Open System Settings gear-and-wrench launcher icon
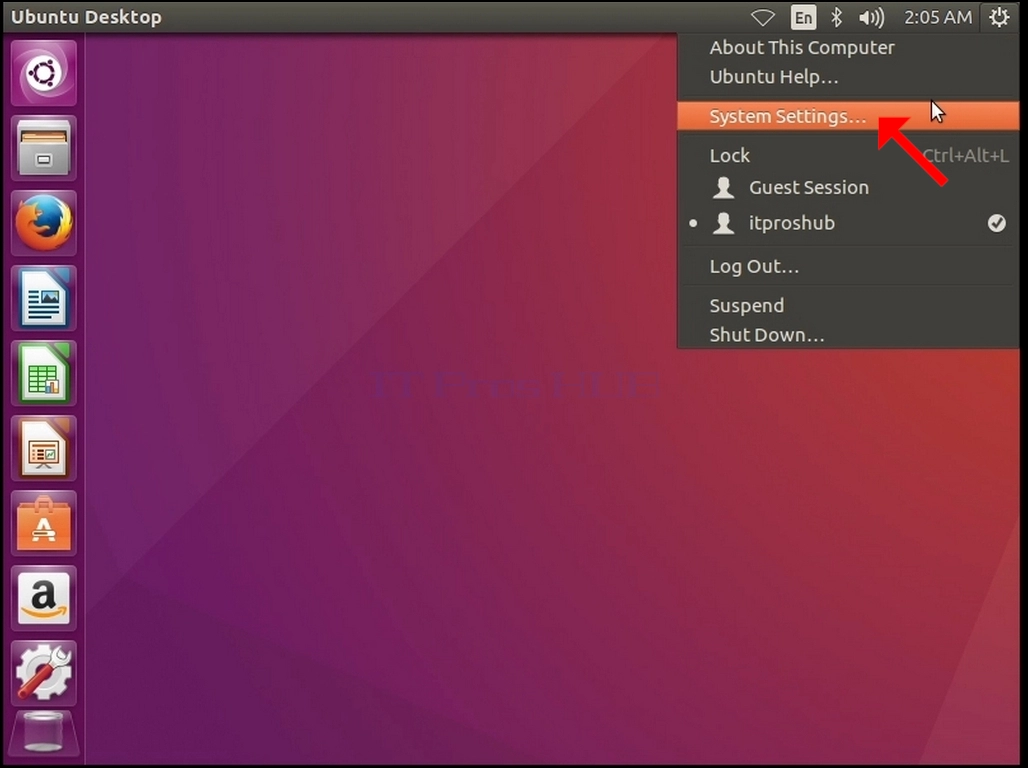This screenshot has width=1028, height=768. click(x=44, y=674)
